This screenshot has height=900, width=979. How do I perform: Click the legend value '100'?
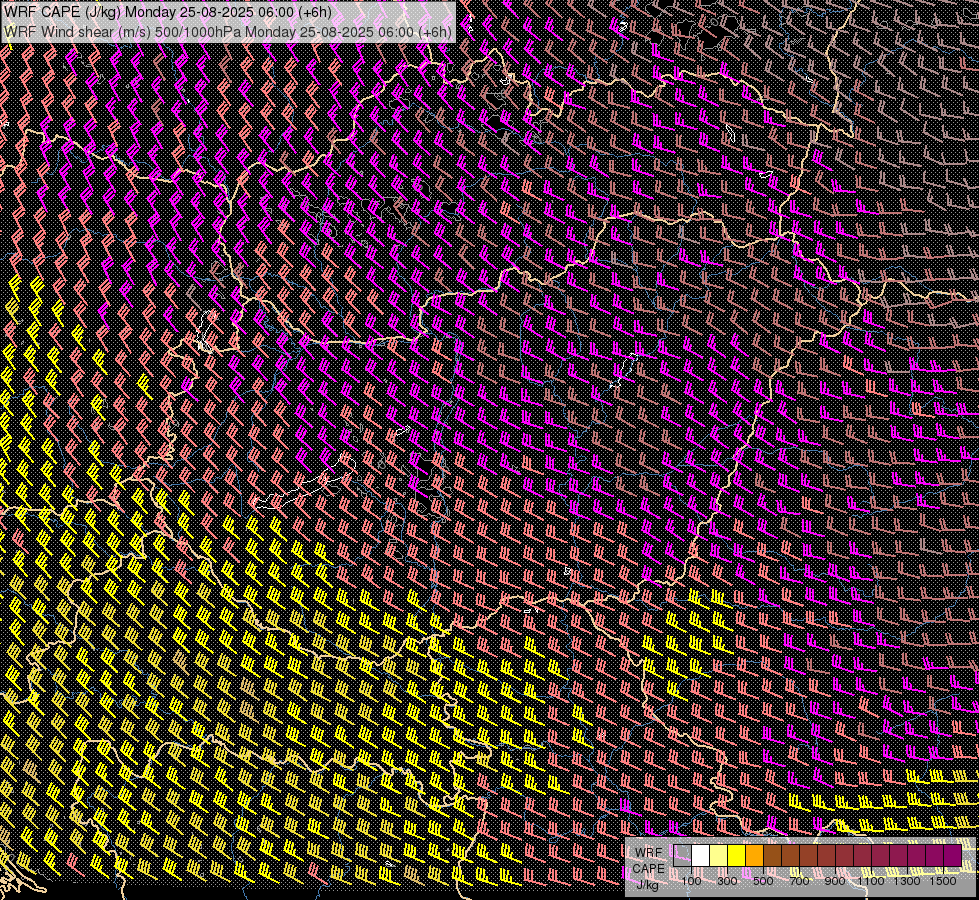click(x=692, y=881)
